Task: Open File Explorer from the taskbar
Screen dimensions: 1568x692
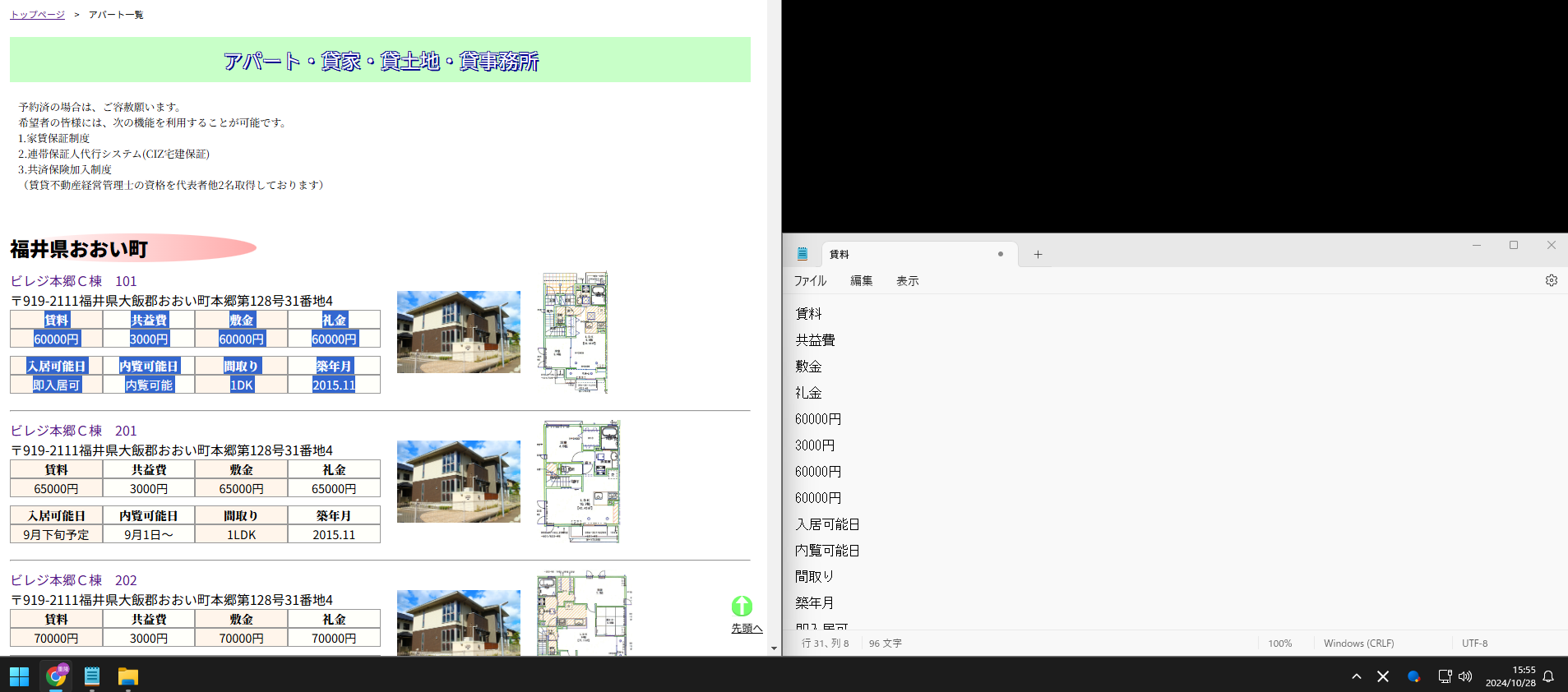Action: pyautogui.click(x=127, y=676)
